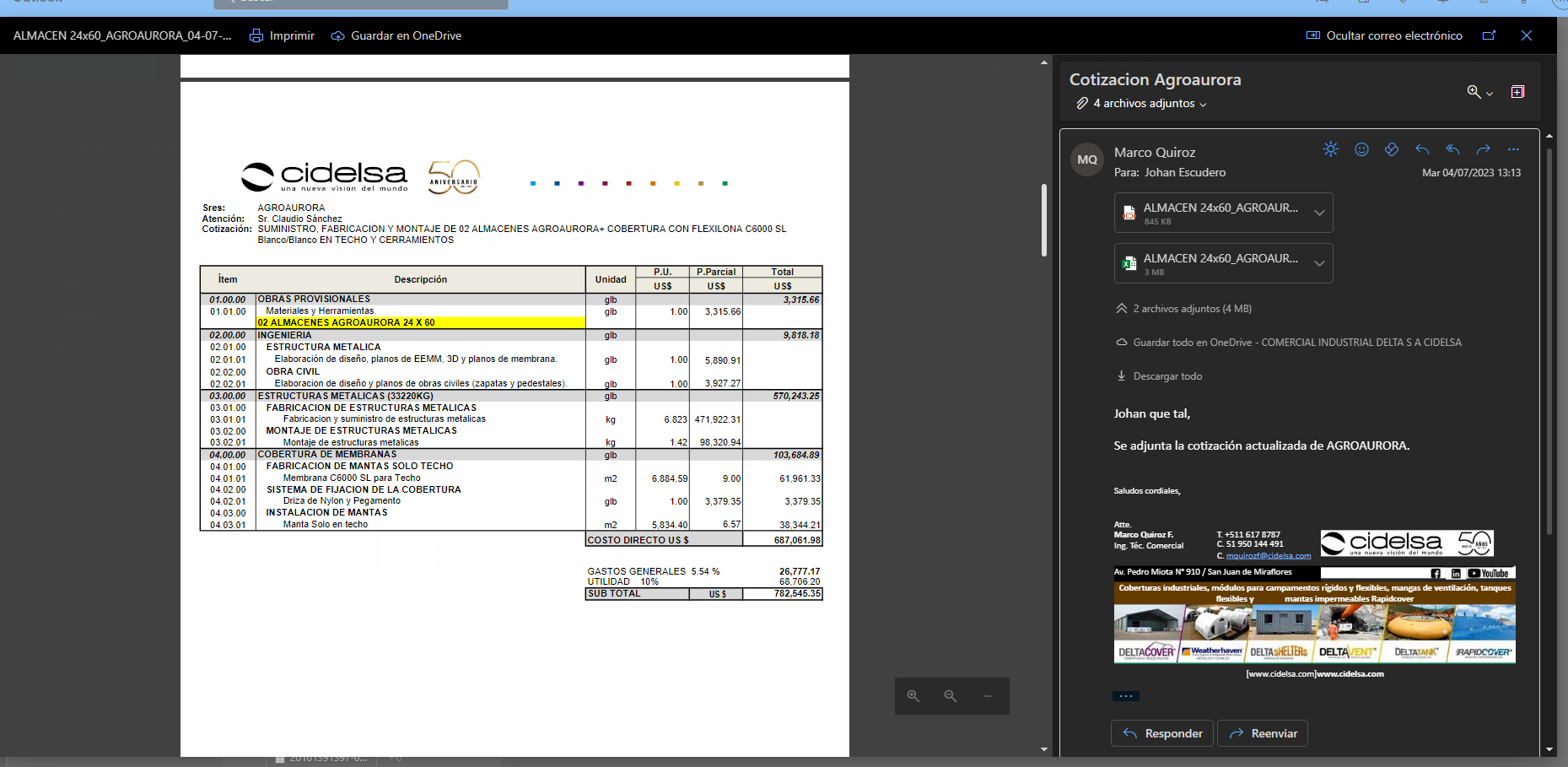Image resolution: width=1568 pixels, height=767 pixels.
Task: Save the attachment via Guardar en OneDrive
Action: click(396, 35)
